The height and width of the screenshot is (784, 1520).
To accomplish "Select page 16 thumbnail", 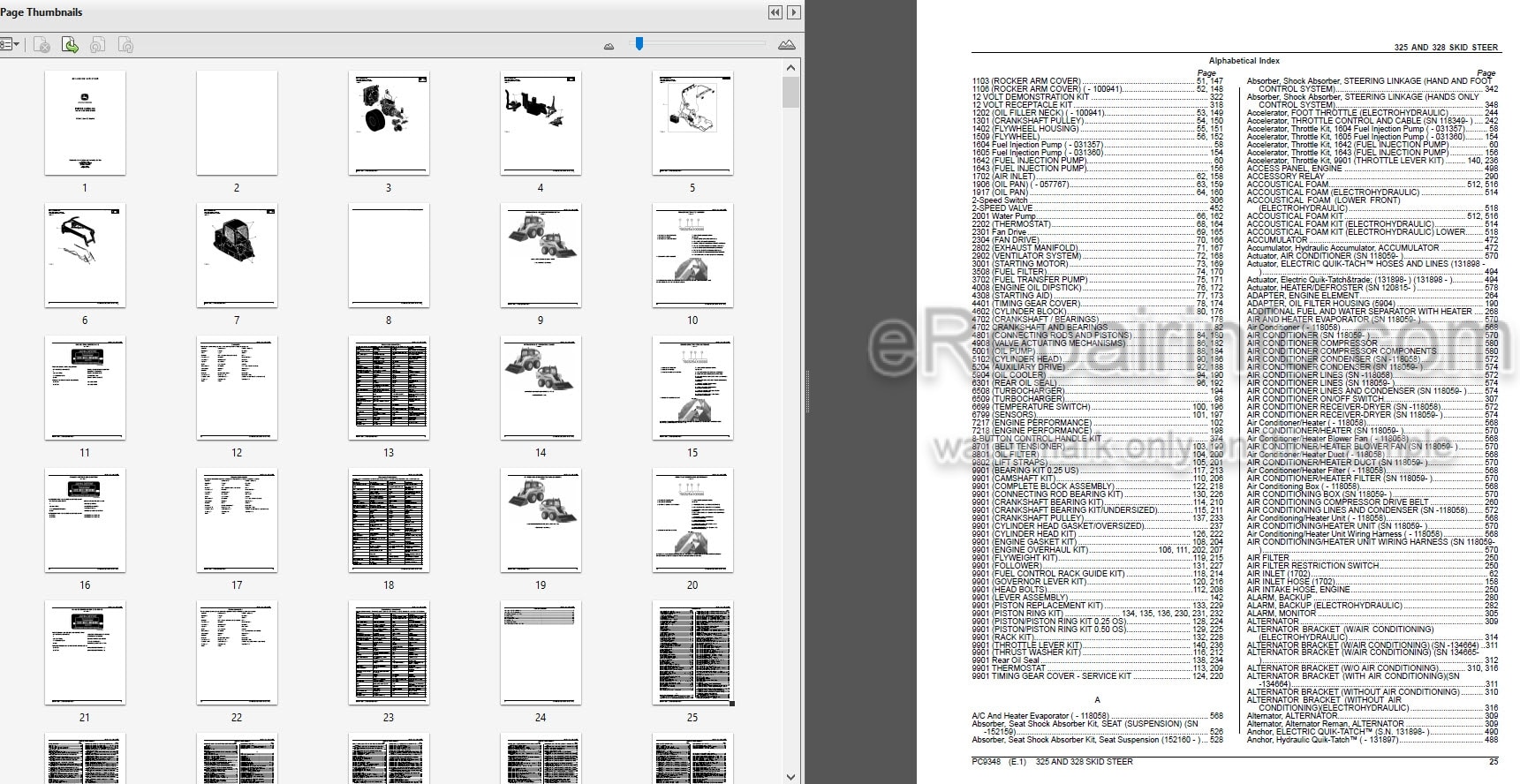I will tap(85, 520).
